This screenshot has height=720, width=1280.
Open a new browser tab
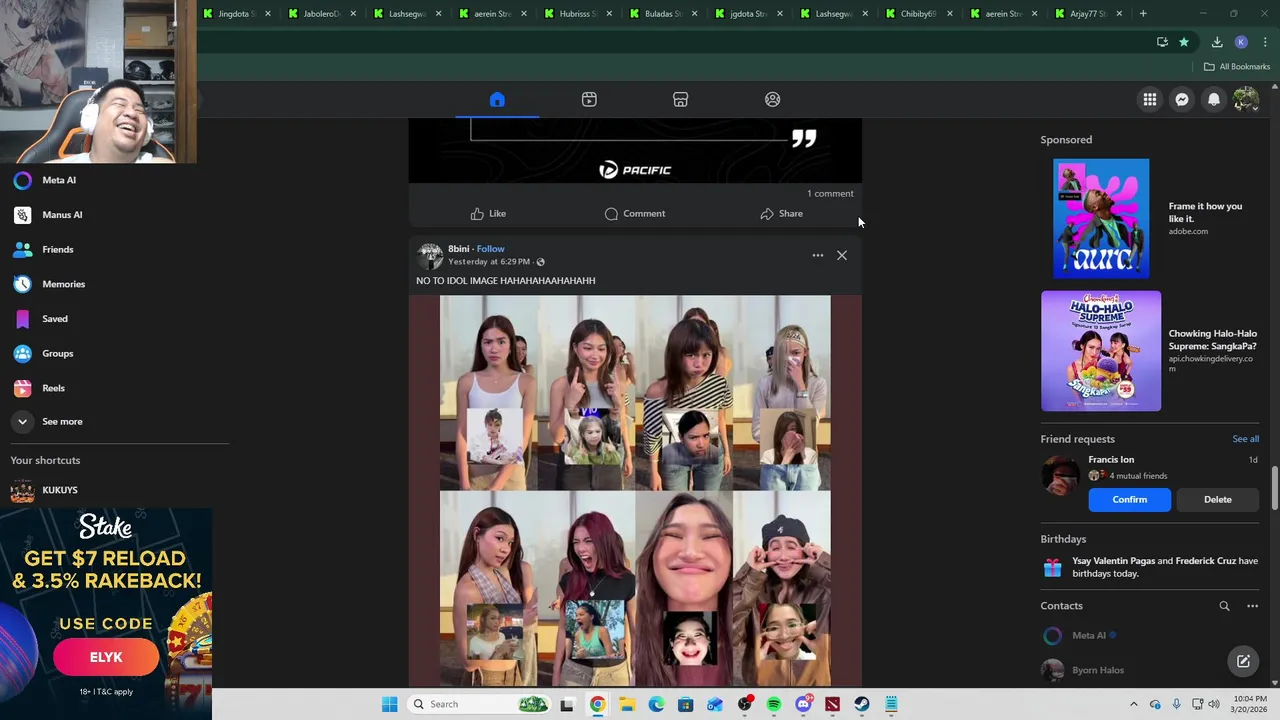(1142, 14)
